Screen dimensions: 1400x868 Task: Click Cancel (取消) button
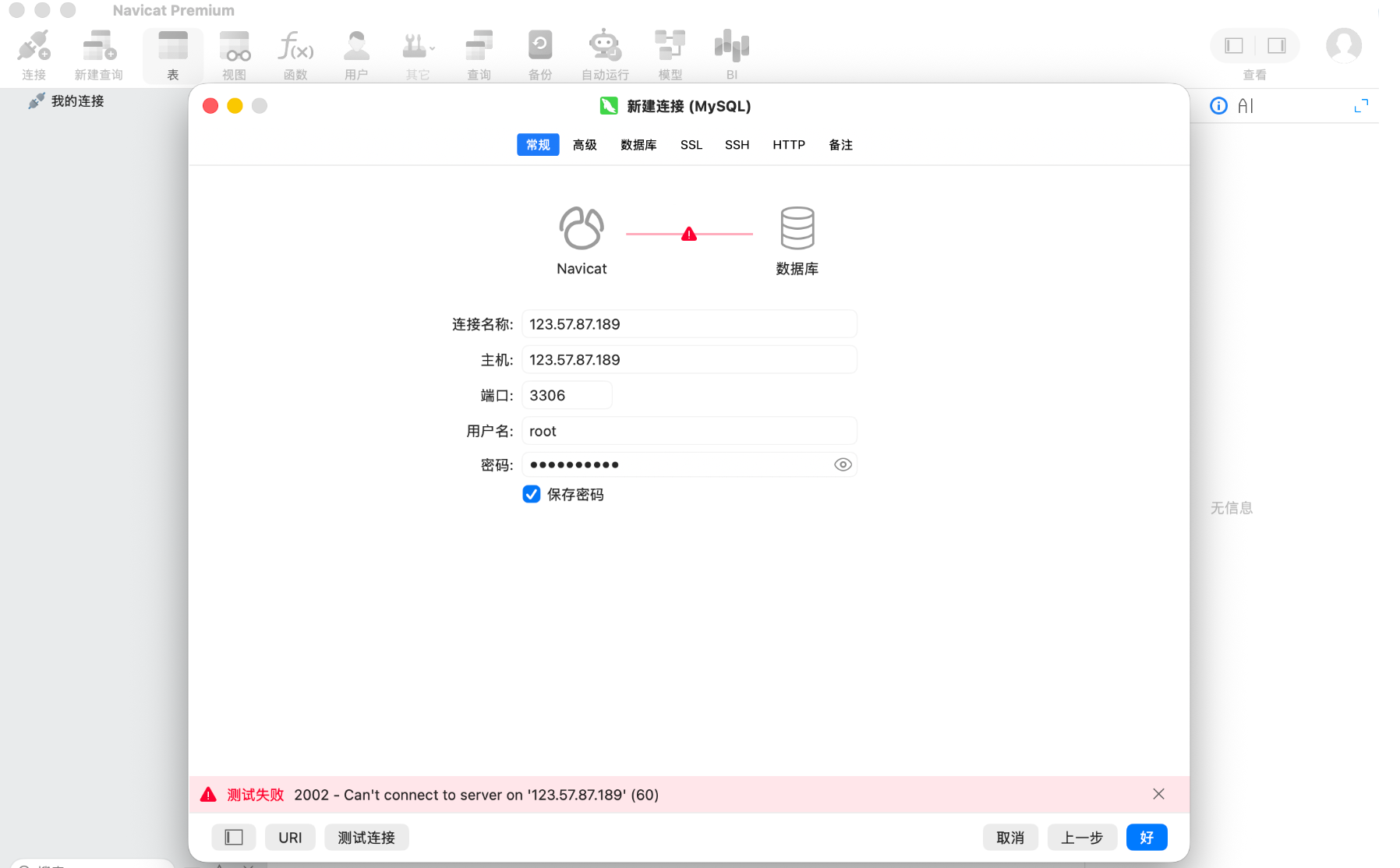[x=1010, y=838]
